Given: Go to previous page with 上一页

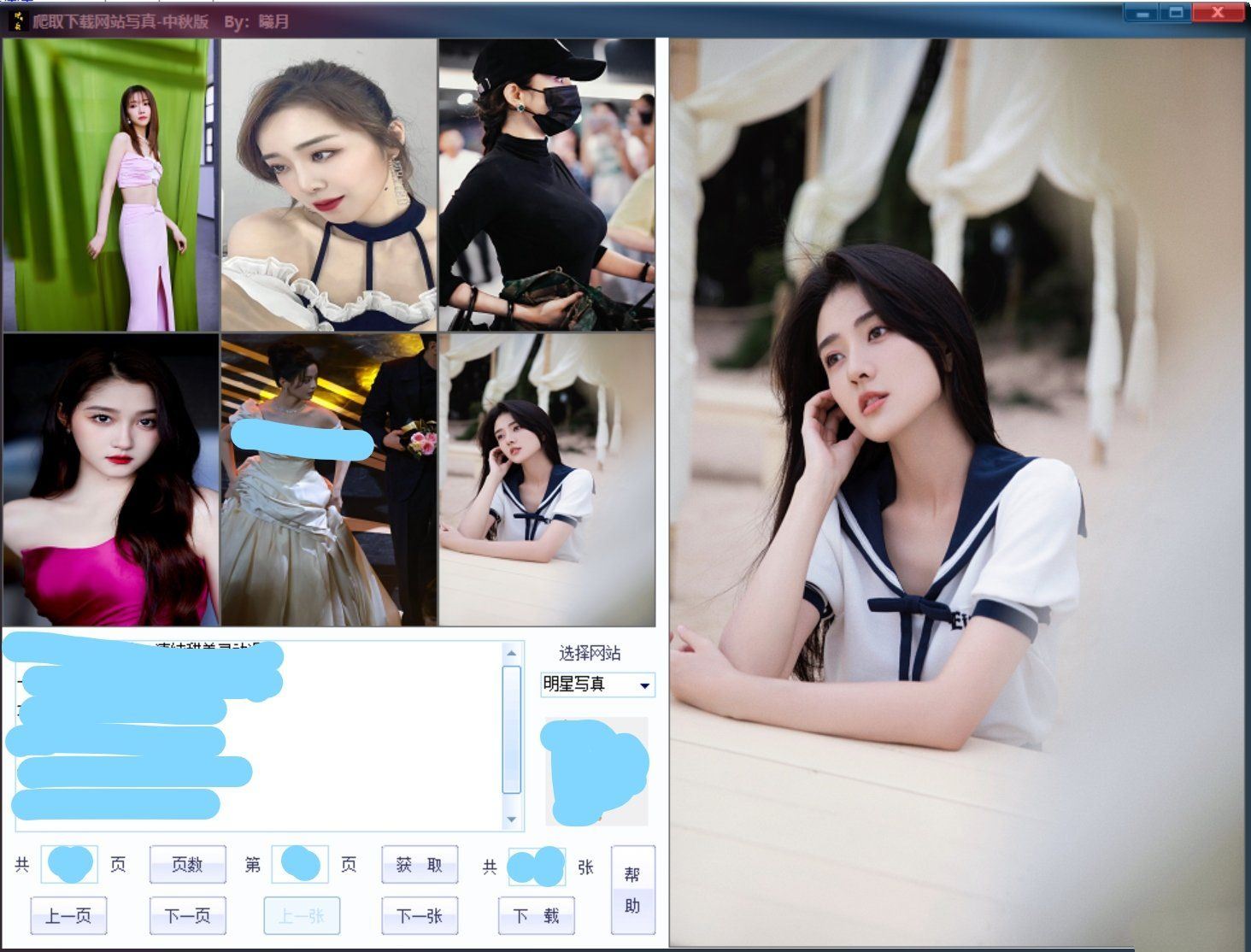Looking at the screenshot, I should click(68, 916).
